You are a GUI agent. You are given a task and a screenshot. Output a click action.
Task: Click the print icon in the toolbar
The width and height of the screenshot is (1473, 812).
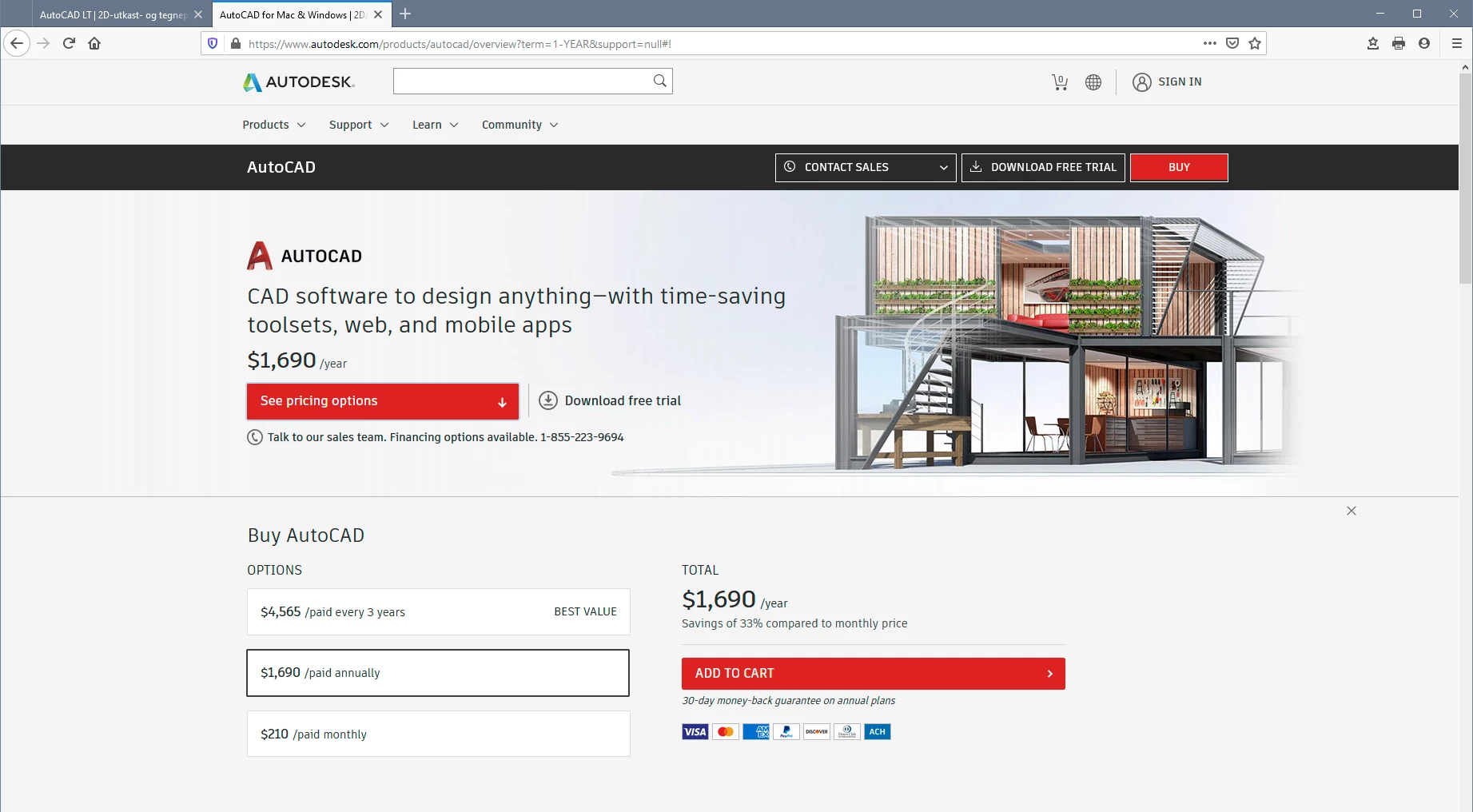[1399, 43]
